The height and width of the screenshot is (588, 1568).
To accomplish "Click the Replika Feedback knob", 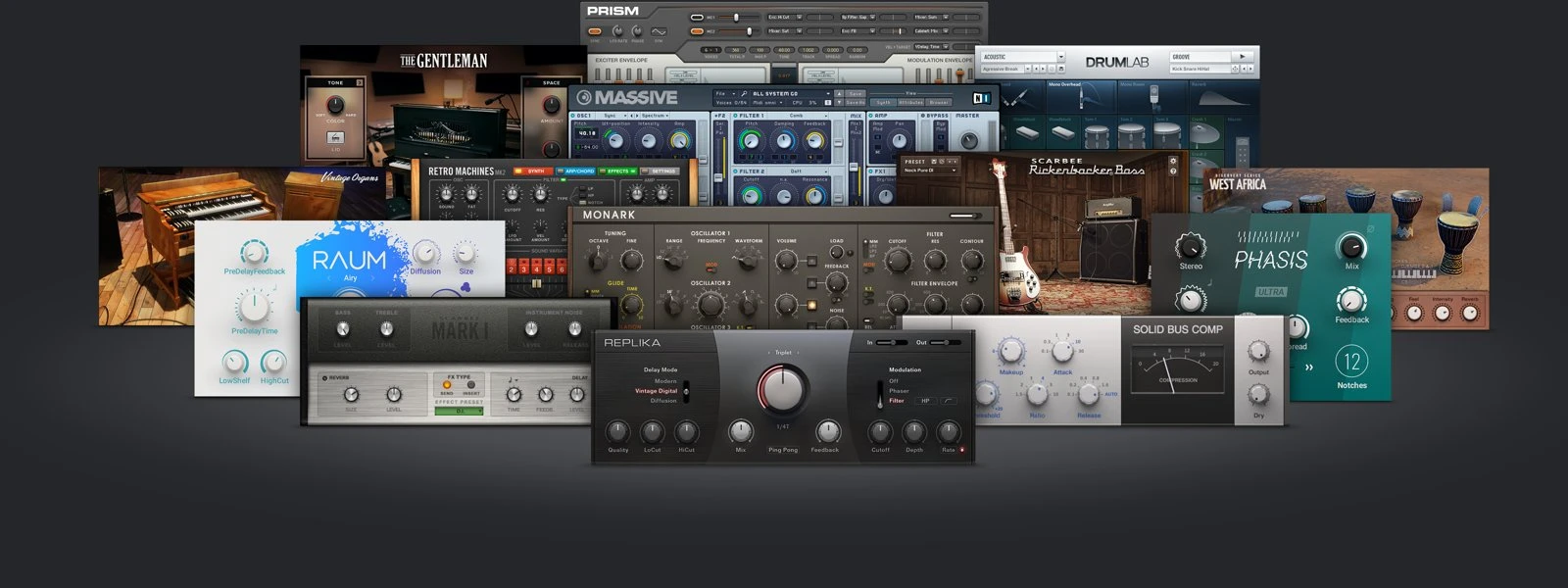I will pyautogui.click(x=827, y=430).
